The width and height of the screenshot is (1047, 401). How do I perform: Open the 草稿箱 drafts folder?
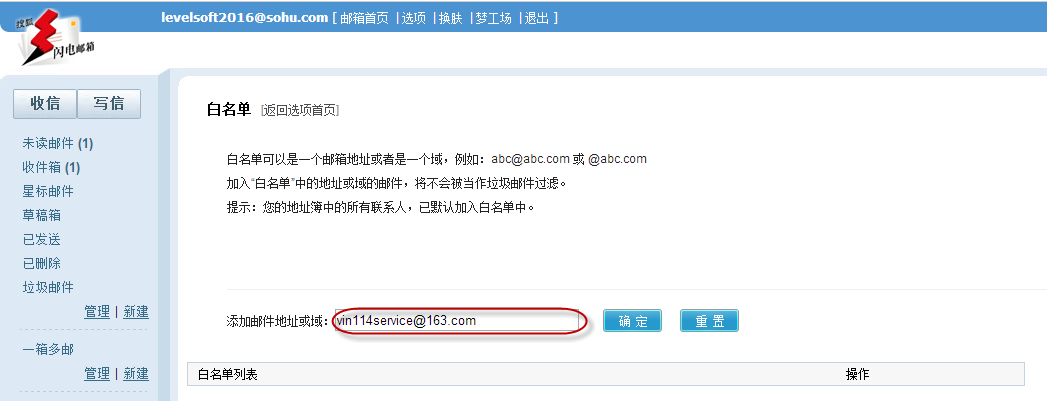42,216
